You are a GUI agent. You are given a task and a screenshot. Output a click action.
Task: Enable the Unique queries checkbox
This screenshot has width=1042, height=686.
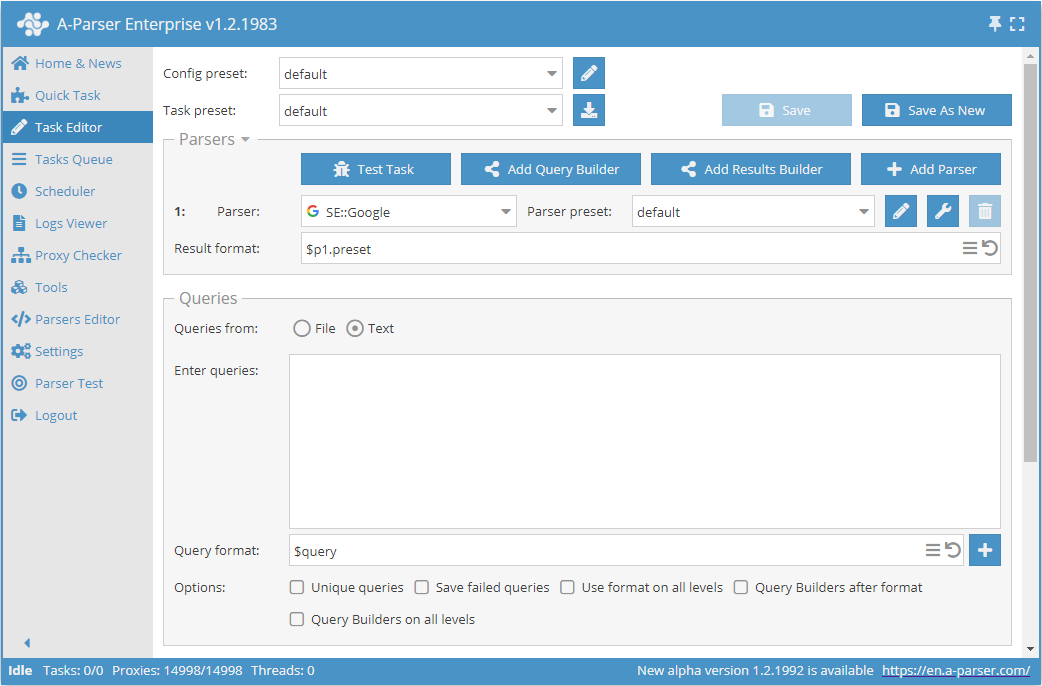point(295,587)
